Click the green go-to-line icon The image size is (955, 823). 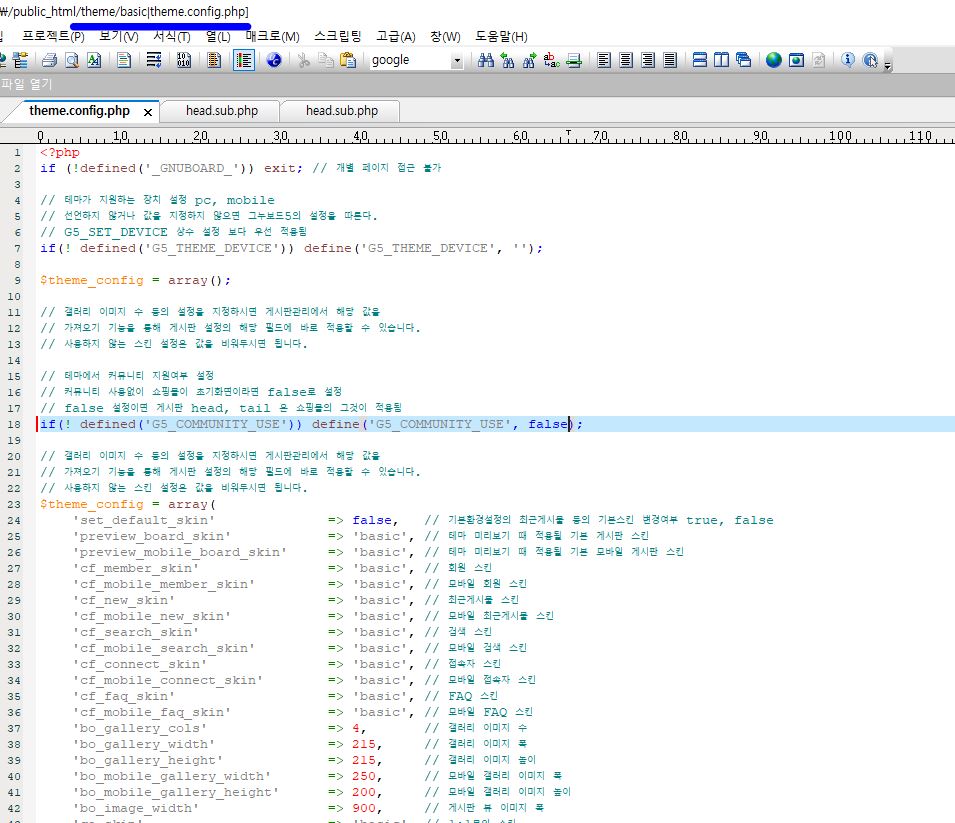point(574,60)
